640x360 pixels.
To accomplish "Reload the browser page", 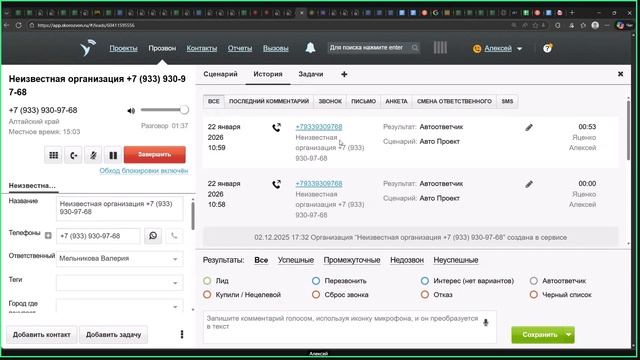I will pos(19,25).
